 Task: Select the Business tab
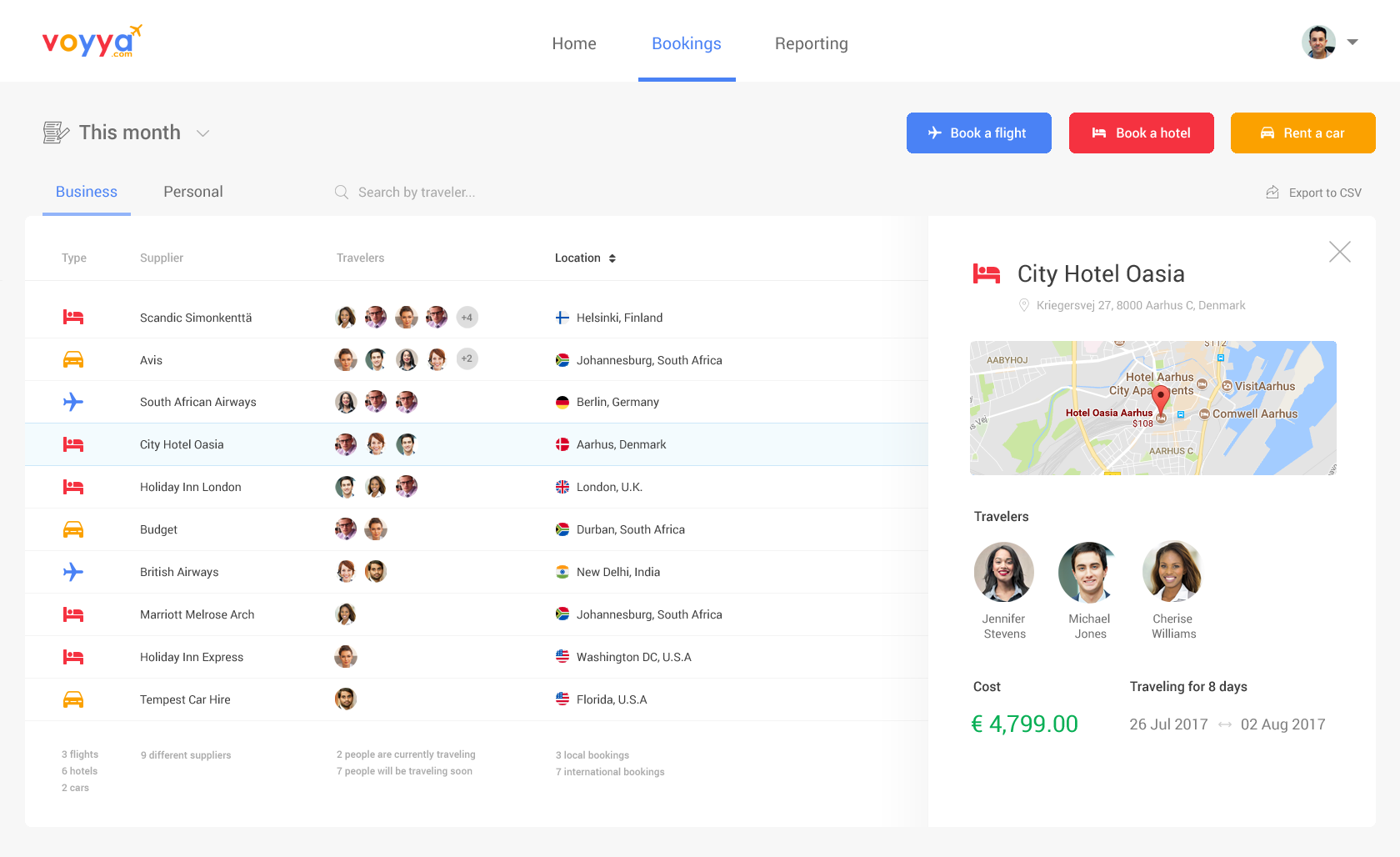87,192
